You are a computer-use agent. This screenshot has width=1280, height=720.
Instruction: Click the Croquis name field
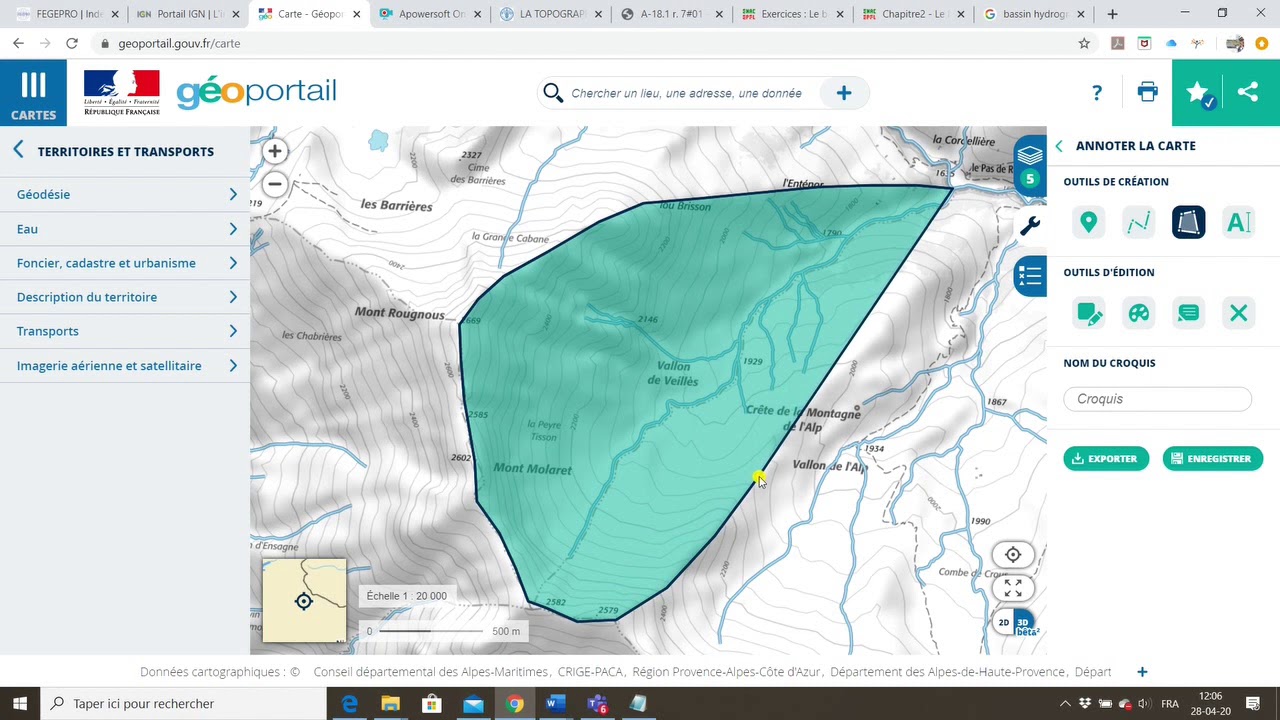pyautogui.click(x=1157, y=399)
